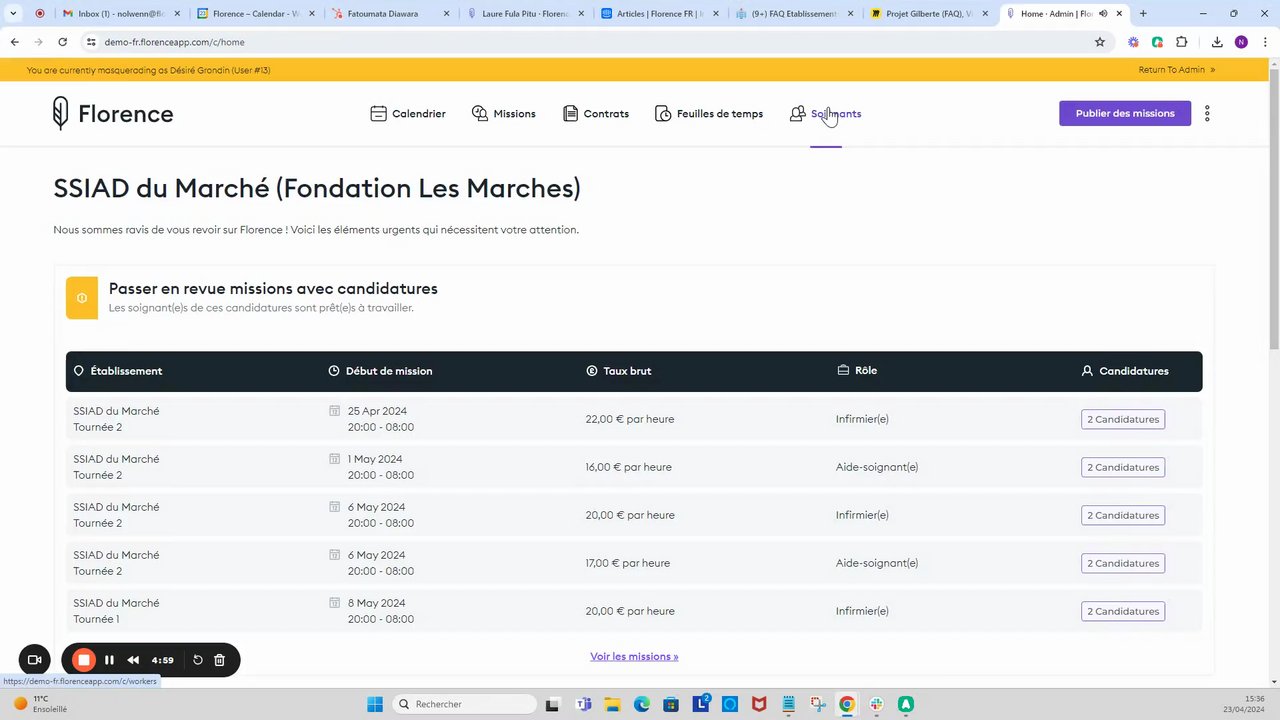Go to the Contrats section
This screenshot has width=1280, height=720.
pyautogui.click(x=595, y=114)
